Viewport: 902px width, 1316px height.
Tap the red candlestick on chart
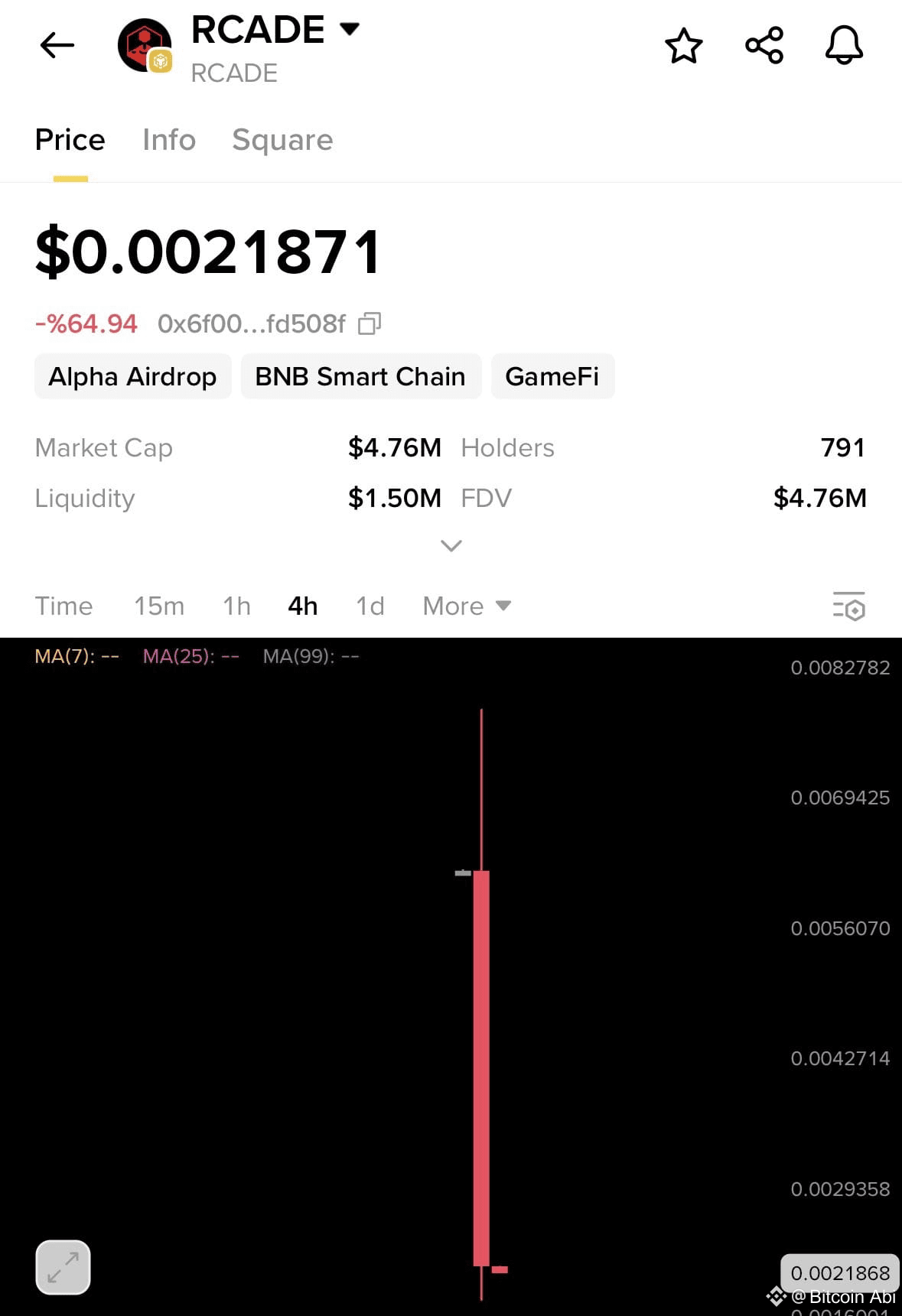pyautogui.click(x=481, y=1068)
